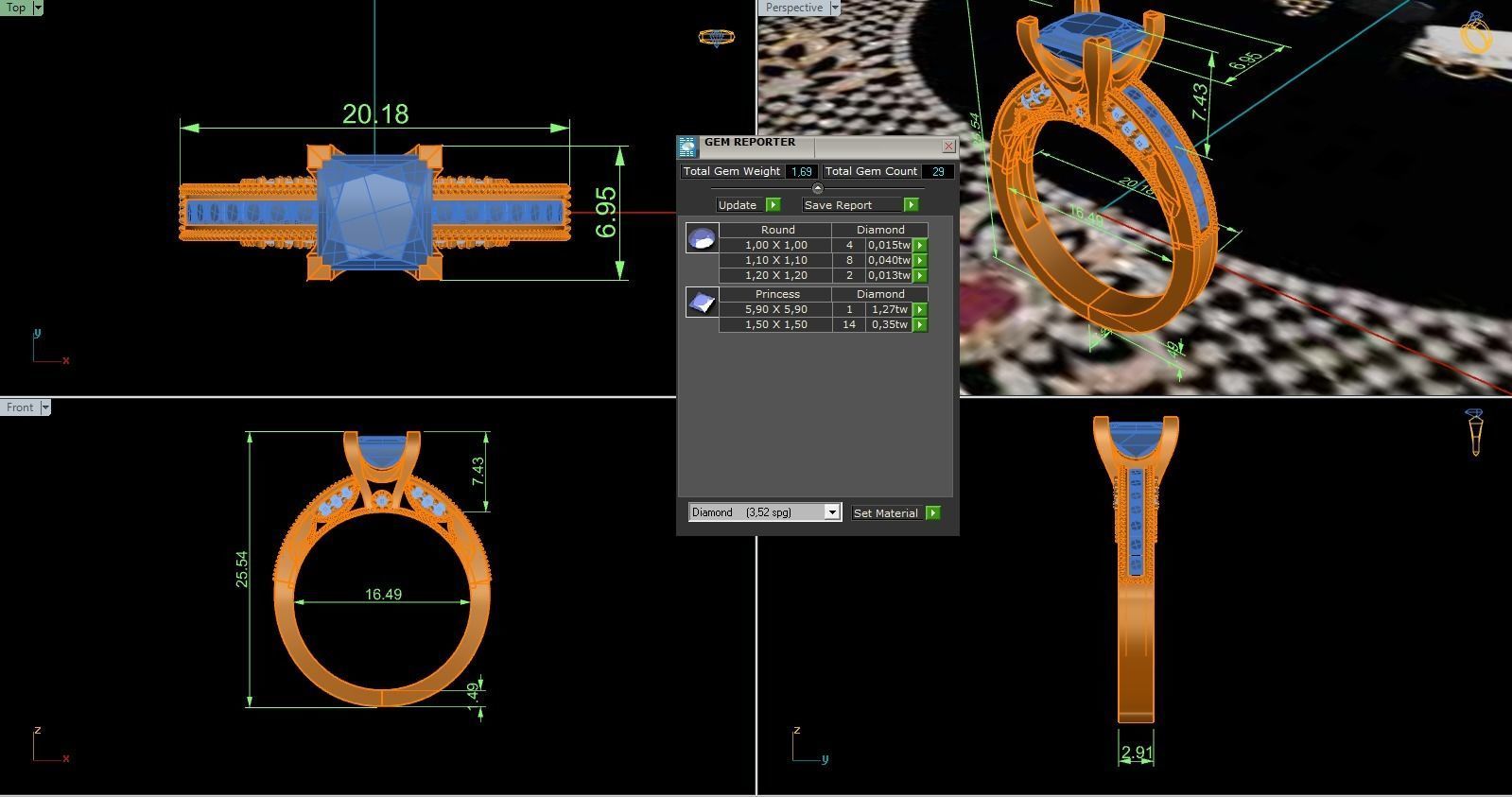This screenshot has height=797, width=1512.
Task: Click the quantity 14 cell in Princess table
Action: click(849, 324)
